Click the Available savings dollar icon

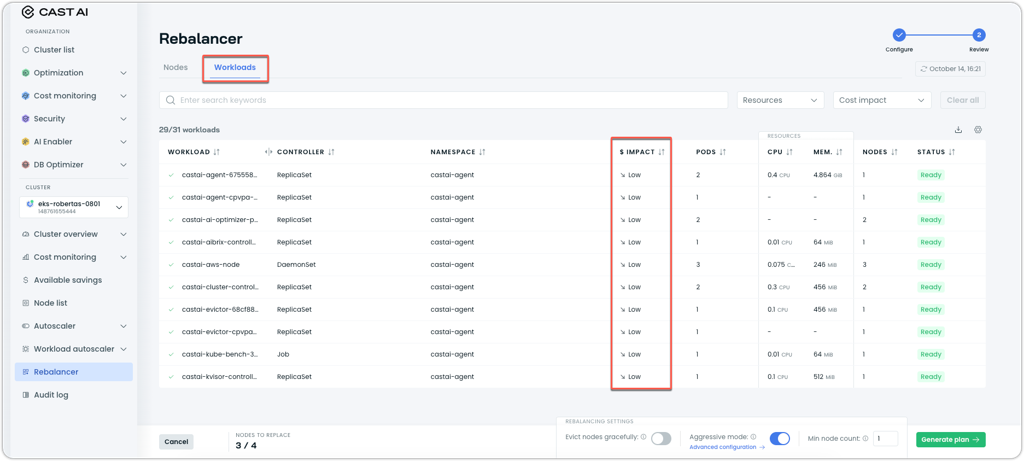pos(25,280)
